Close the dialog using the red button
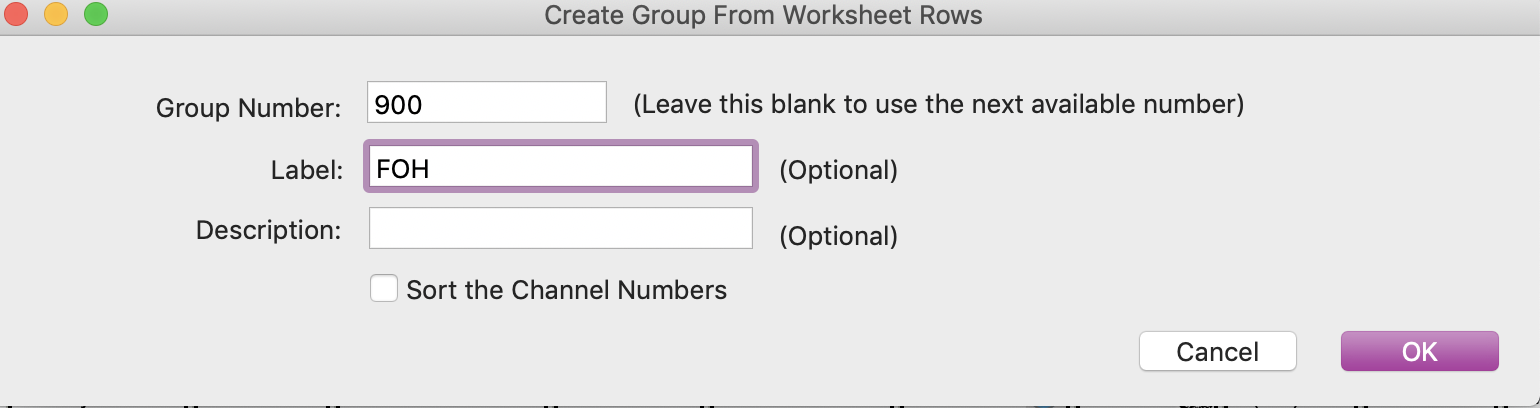This screenshot has height=408, width=1540. coord(19,15)
